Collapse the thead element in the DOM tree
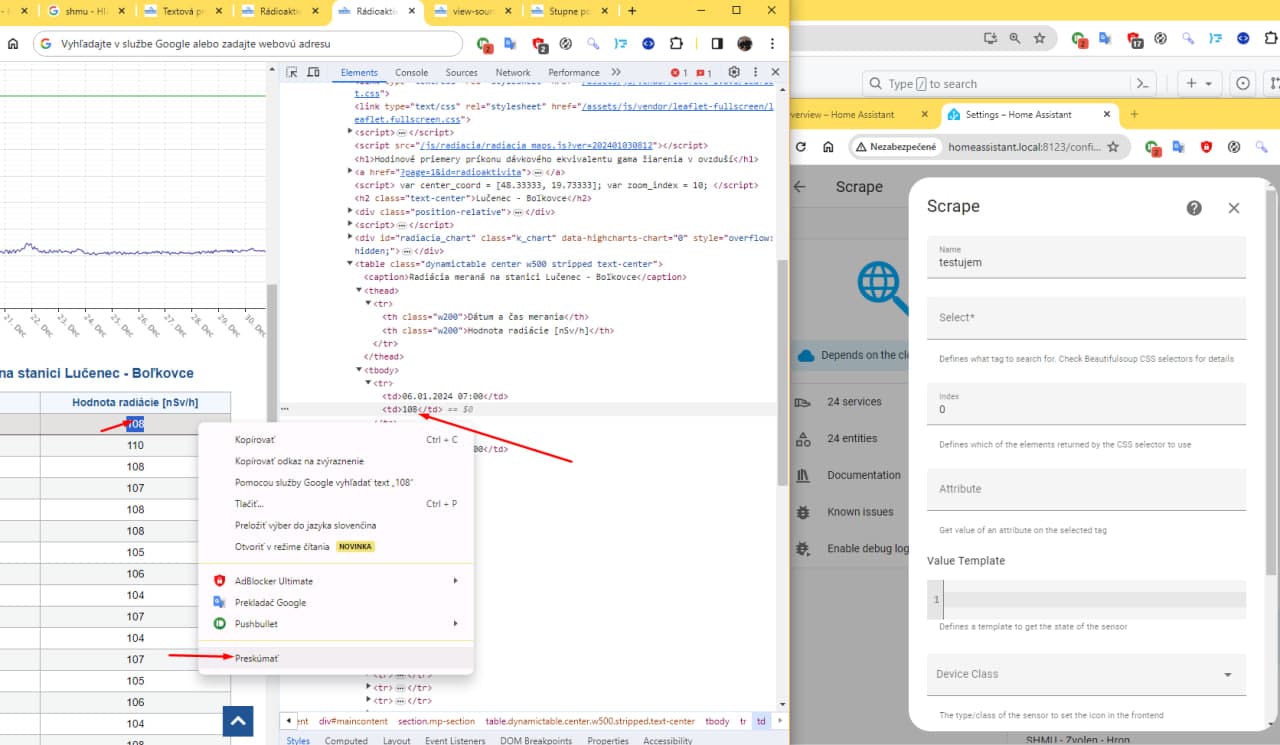This screenshot has height=745, width=1280. point(360,289)
